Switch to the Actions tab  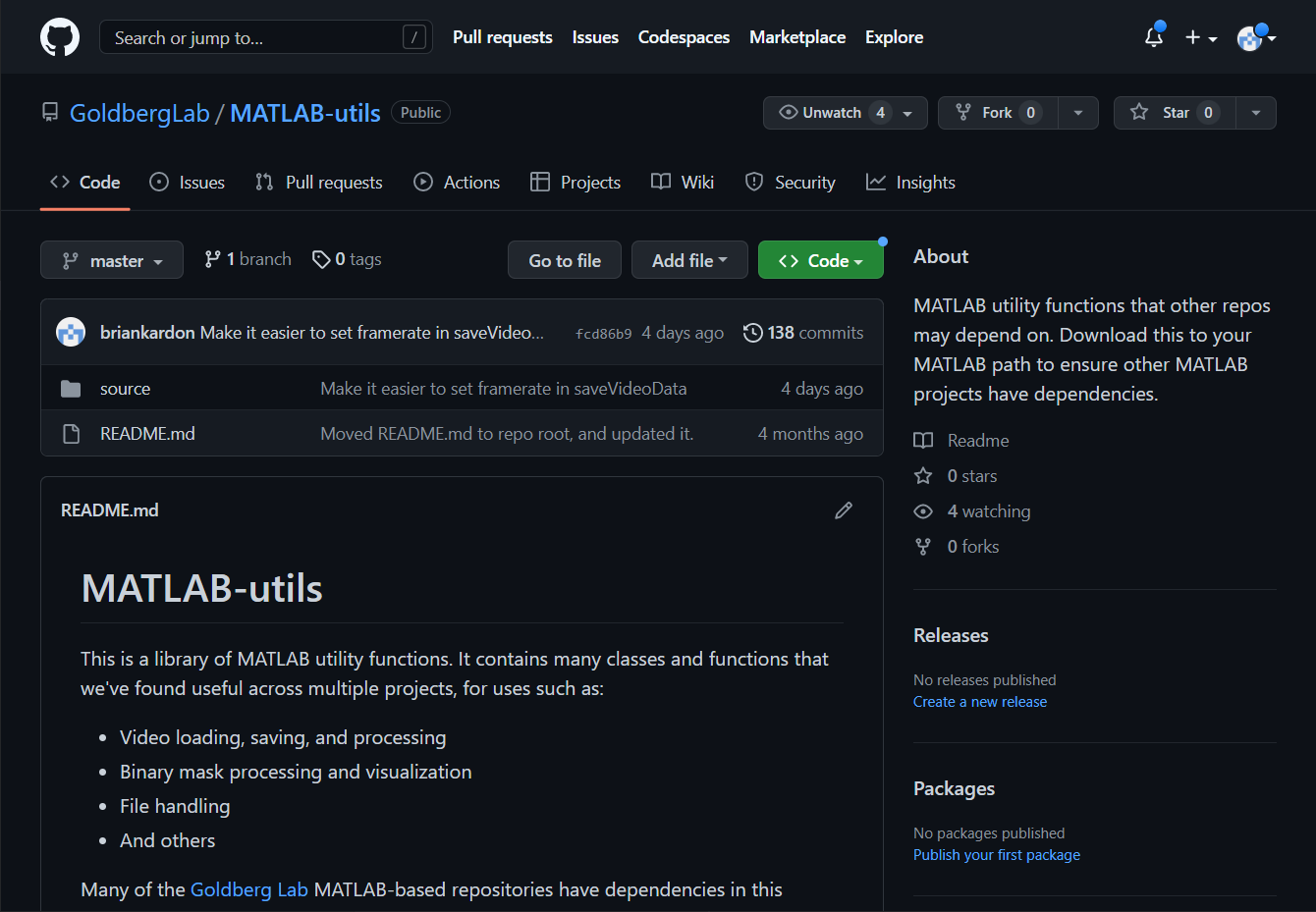458,183
